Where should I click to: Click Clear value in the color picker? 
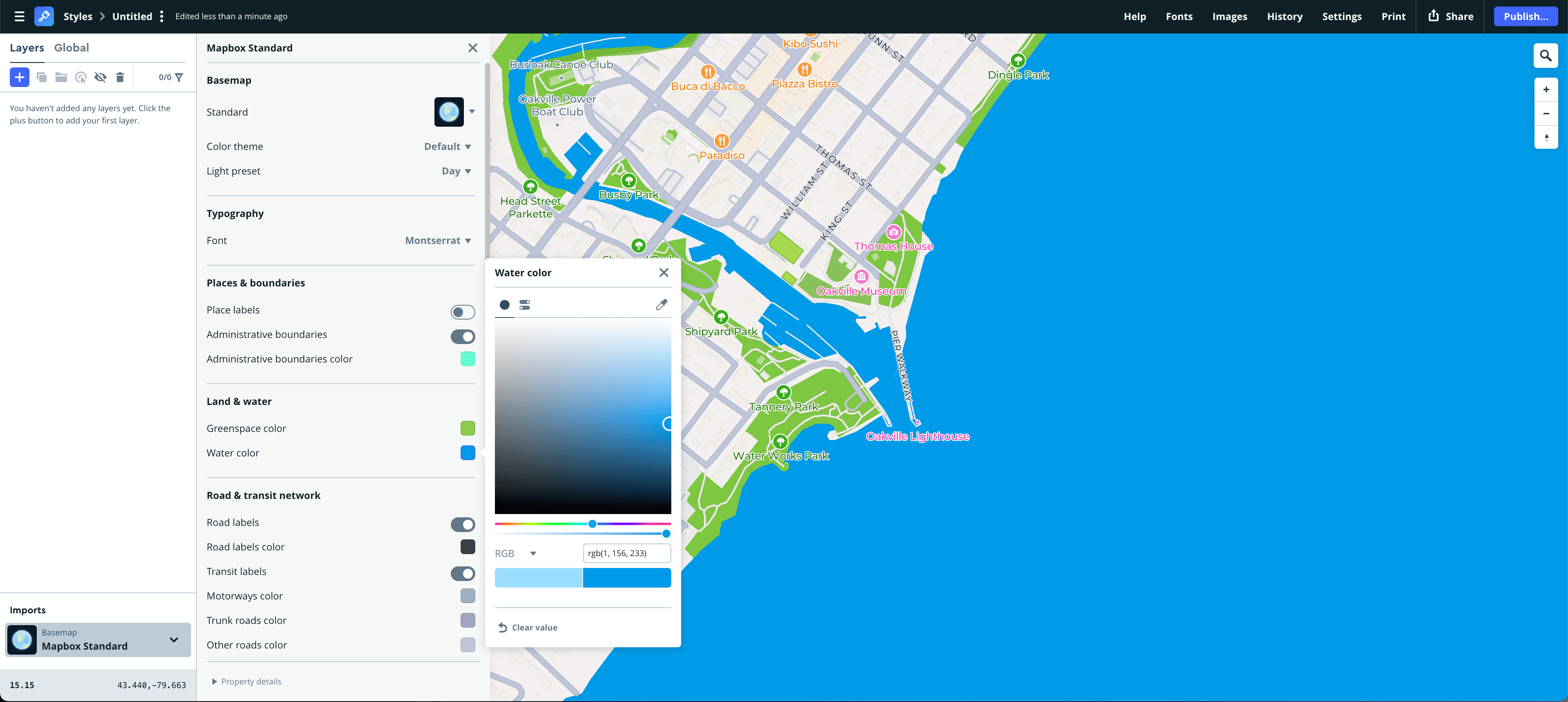[x=527, y=627]
